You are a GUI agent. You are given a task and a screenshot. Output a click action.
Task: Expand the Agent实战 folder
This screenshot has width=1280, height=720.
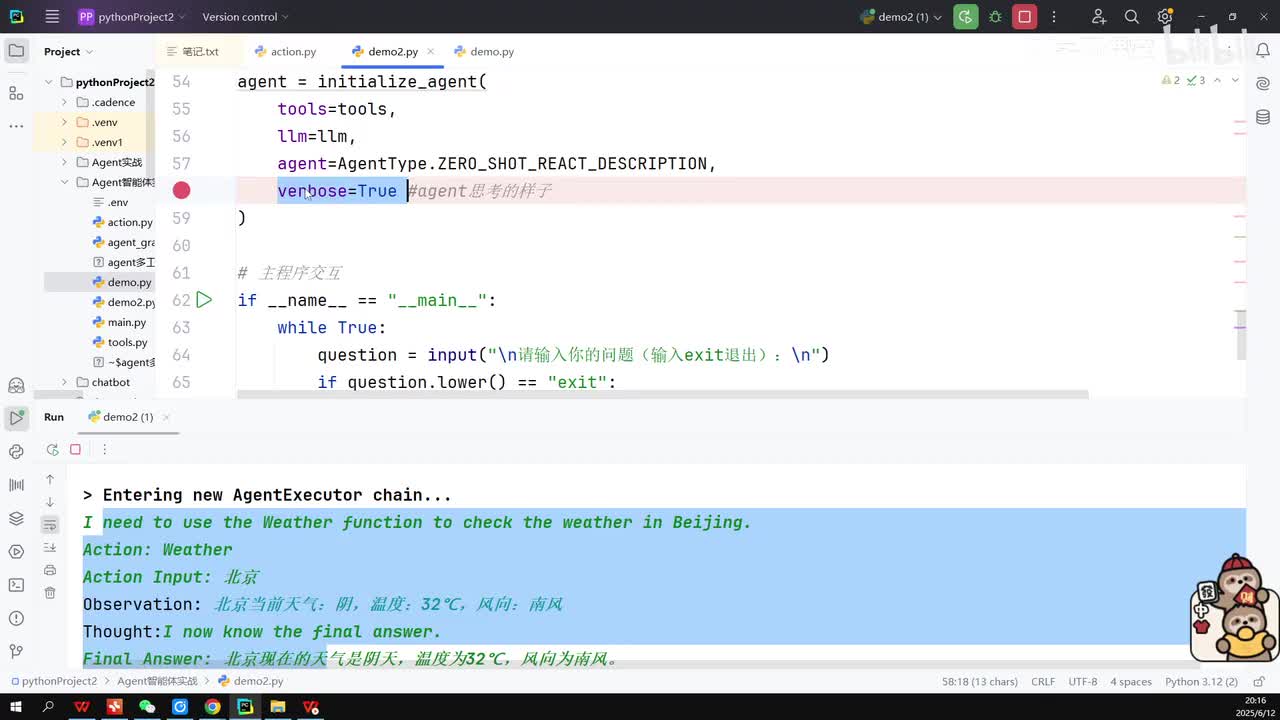(x=64, y=162)
